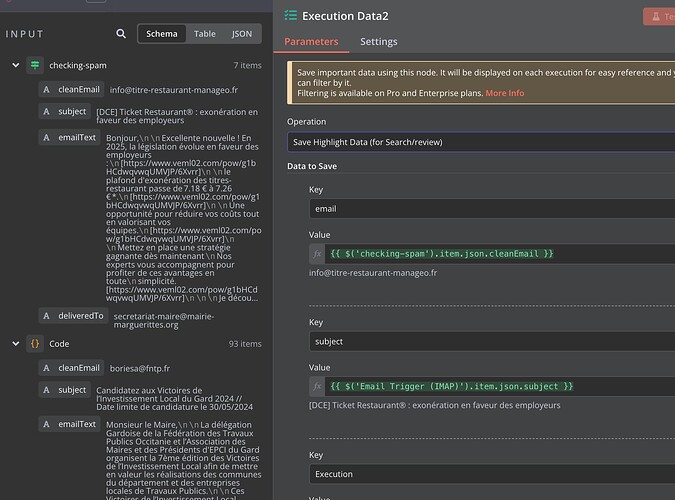Click the '93 items' count label
Image resolution: width=675 pixels, height=500 pixels.
245,344
